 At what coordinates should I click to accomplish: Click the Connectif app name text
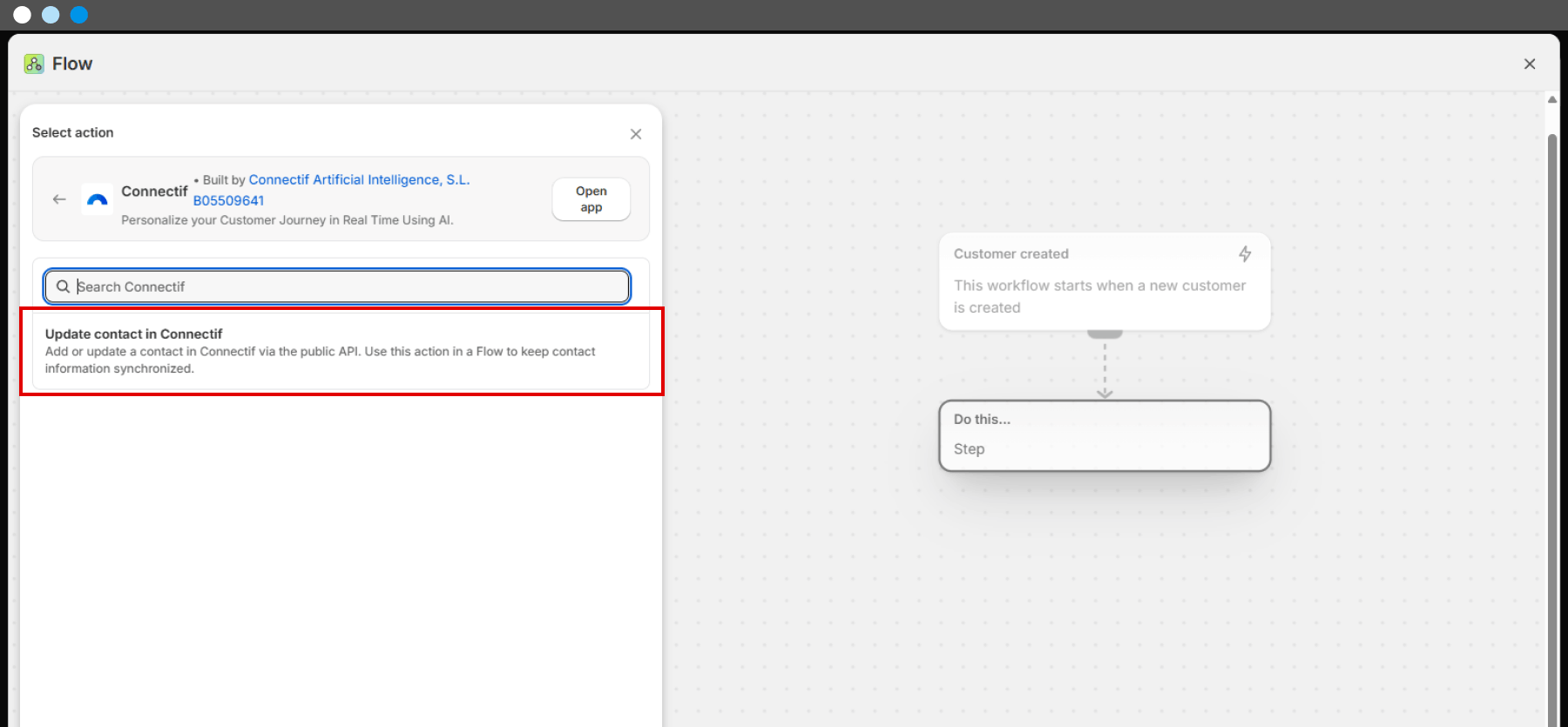[154, 191]
